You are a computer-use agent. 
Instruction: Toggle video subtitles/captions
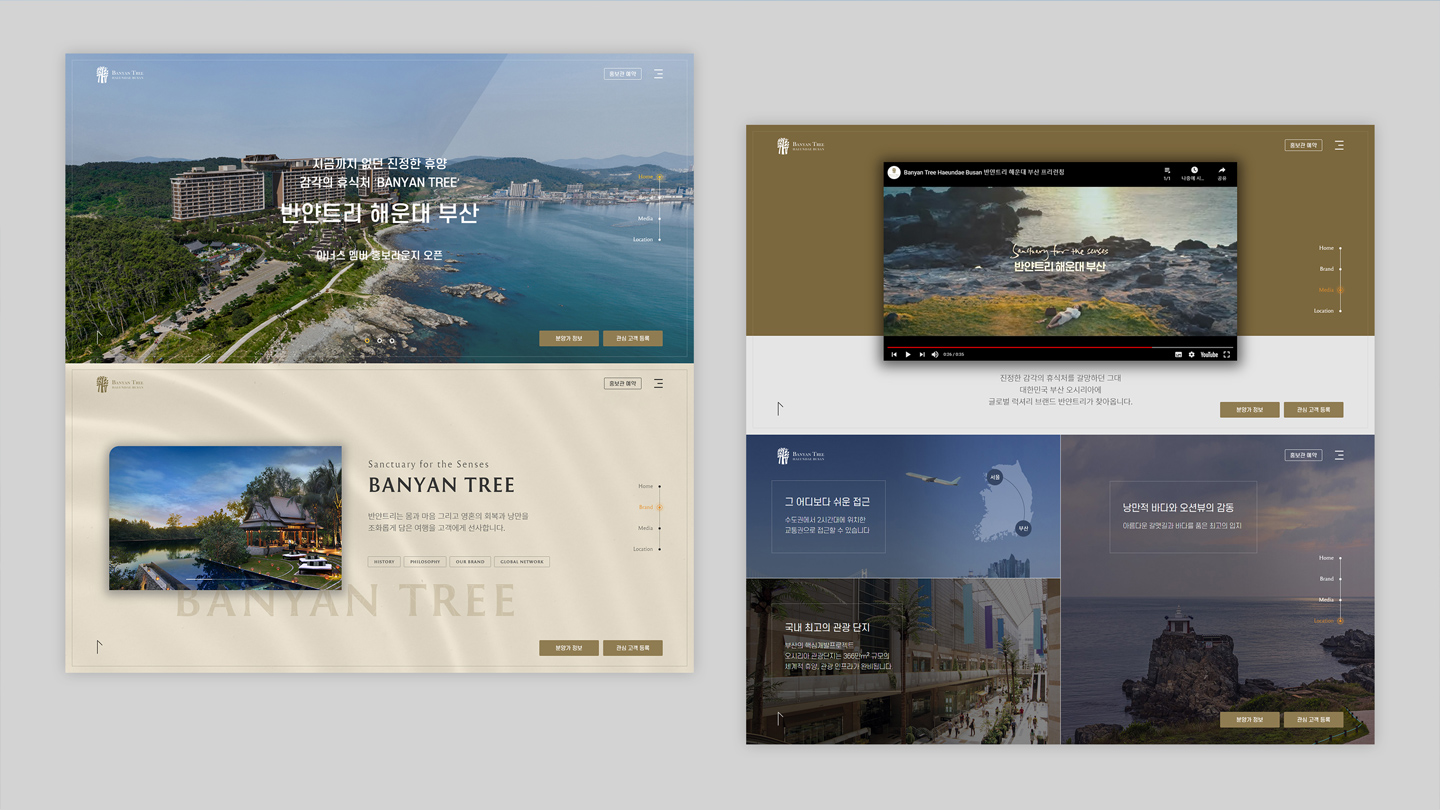click(1178, 354)
